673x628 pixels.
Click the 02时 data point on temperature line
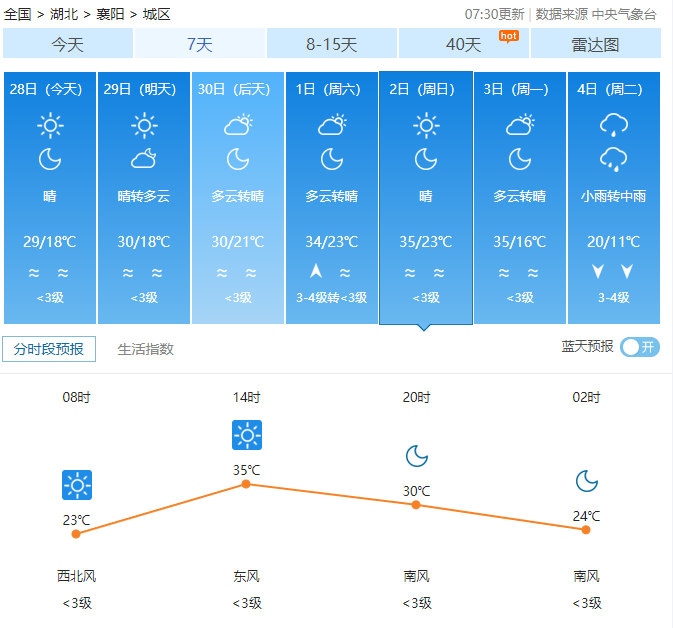click(586, 530)
